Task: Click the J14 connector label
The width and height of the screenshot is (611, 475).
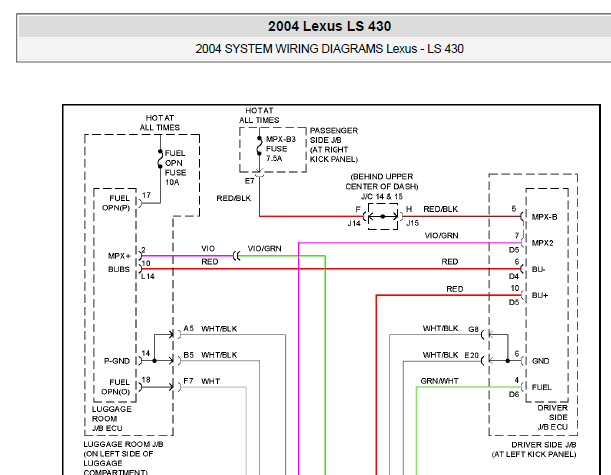Action: pos(354,223)
